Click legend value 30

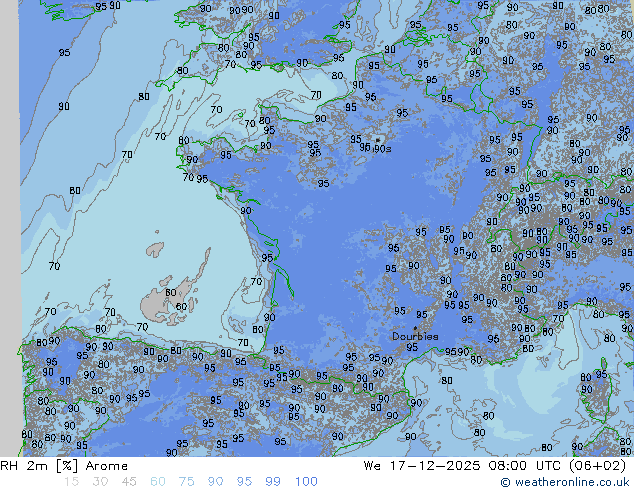pos(100,482)
